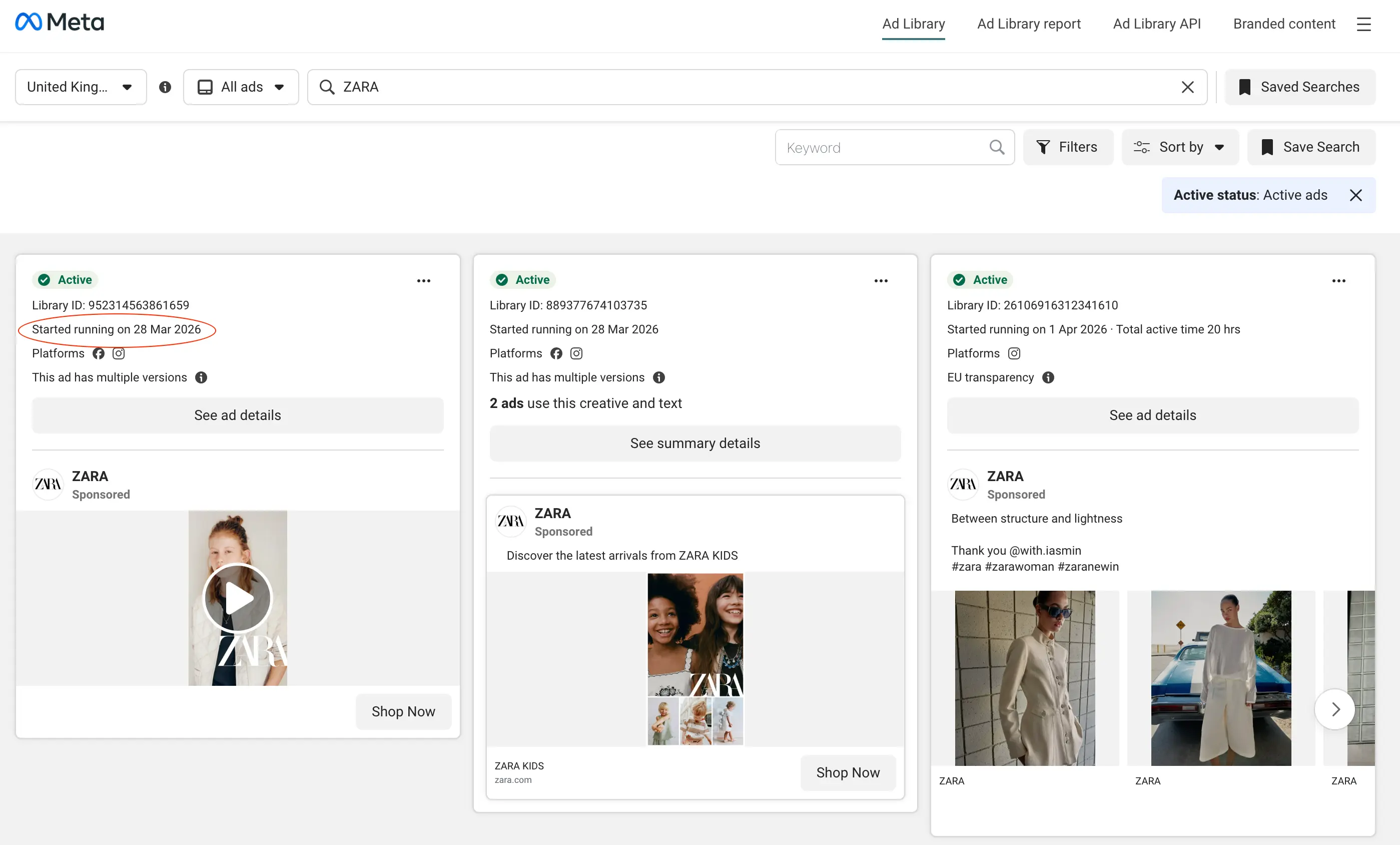
Task: Switch to Ad Library report tab
Action: tap(1028, 24)
